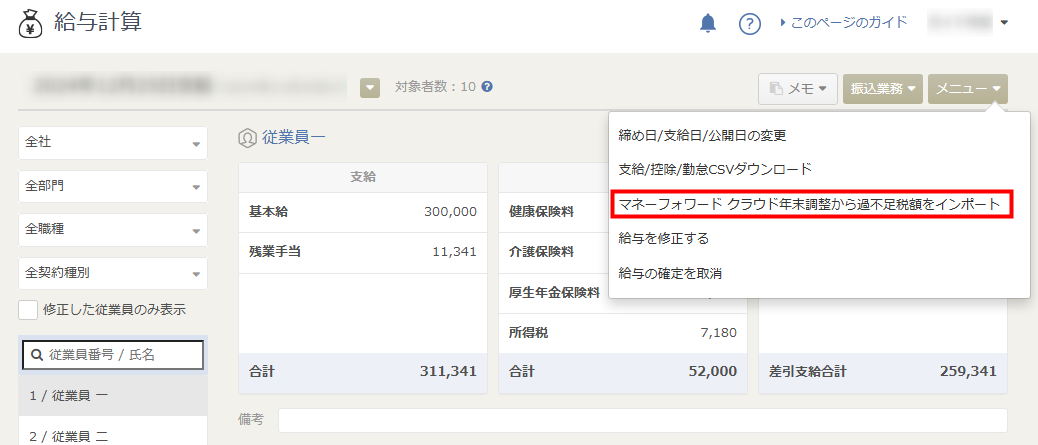Viewport: 1038px width, 445px height.
Task: Click the notification bell icon
Action: [708, 23]
